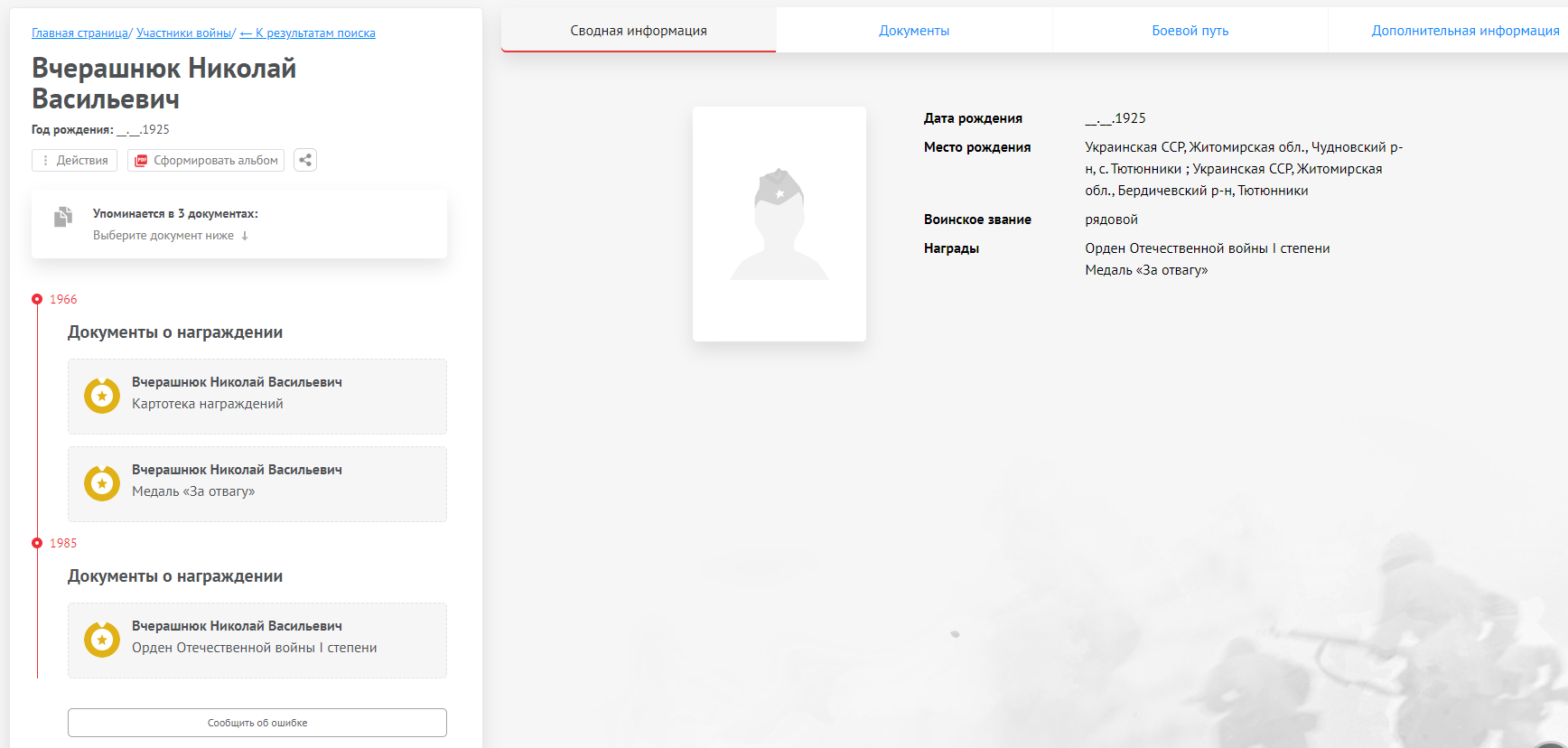The width and height of the screenshot is (1568, 748).
Task: Switch to the Документы tab
Action: (914, 31)
